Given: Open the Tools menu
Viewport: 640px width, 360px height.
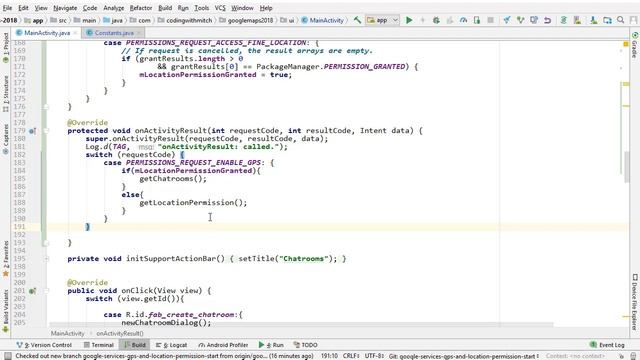Looking at the screenshot, I should [x=201, y=8].
